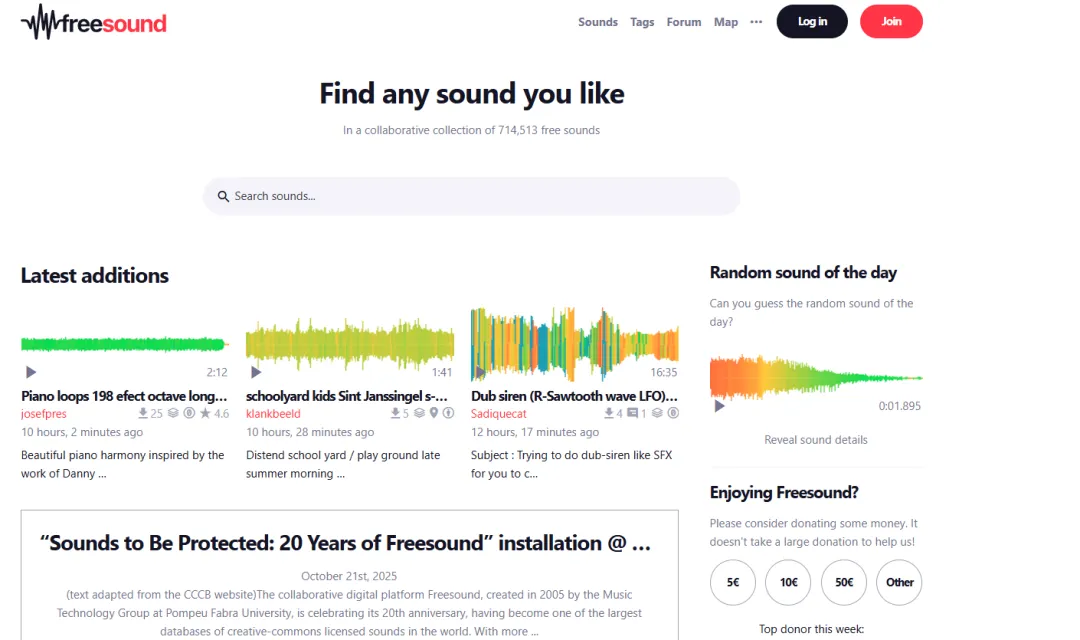1080x640 pixels.
Task: Click the Search sounds input field
Action: tap(472, 196)
